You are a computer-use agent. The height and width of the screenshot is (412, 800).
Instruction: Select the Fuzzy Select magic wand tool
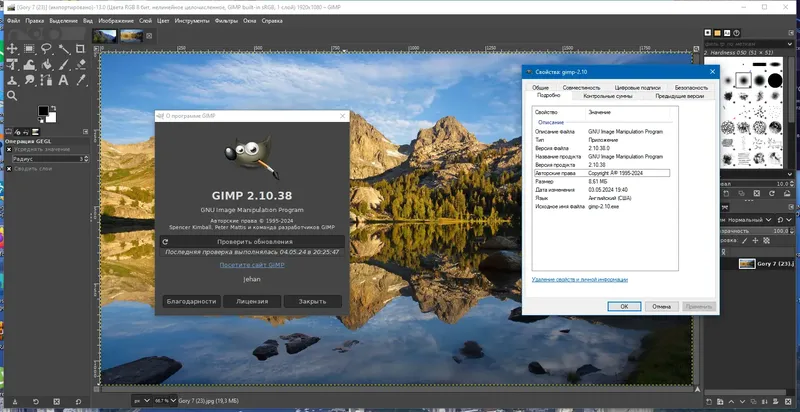coord(64,49)
